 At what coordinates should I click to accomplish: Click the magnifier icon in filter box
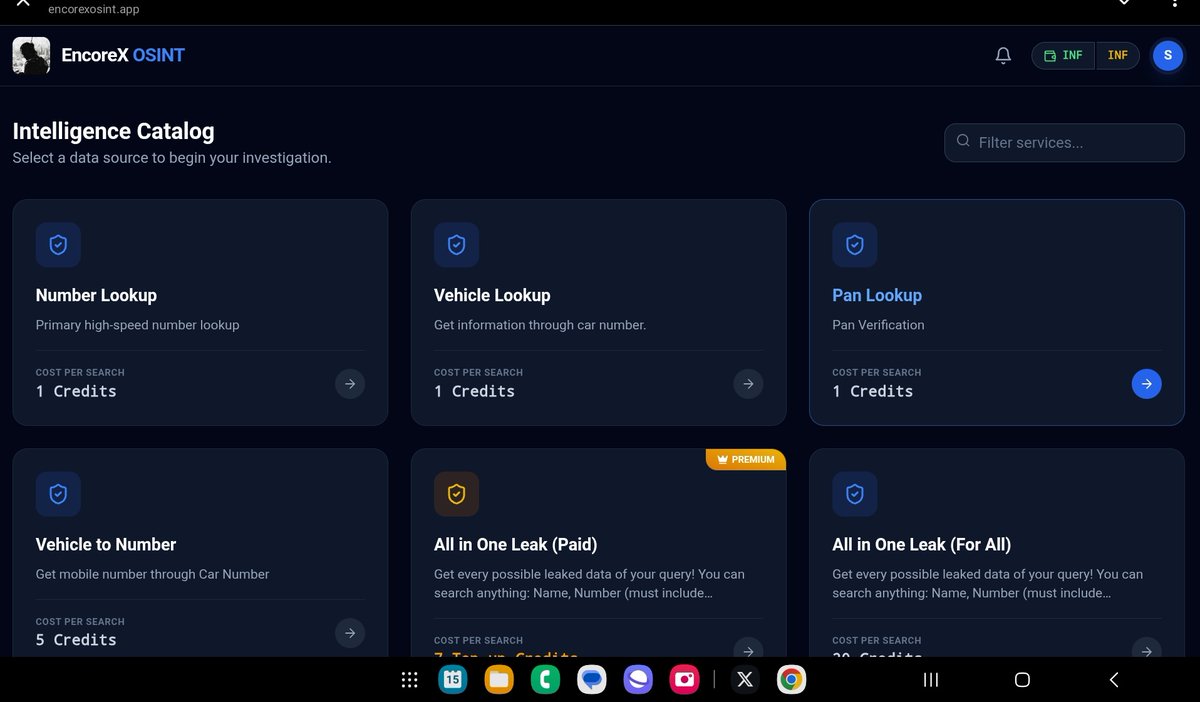coord(963,141)
